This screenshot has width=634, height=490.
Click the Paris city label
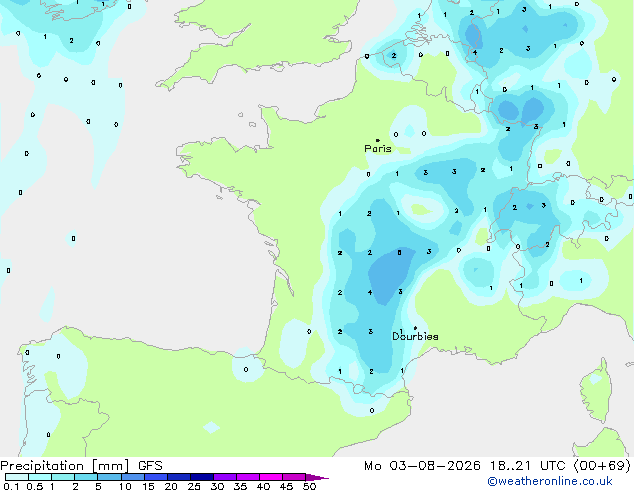tap(378, 149)
